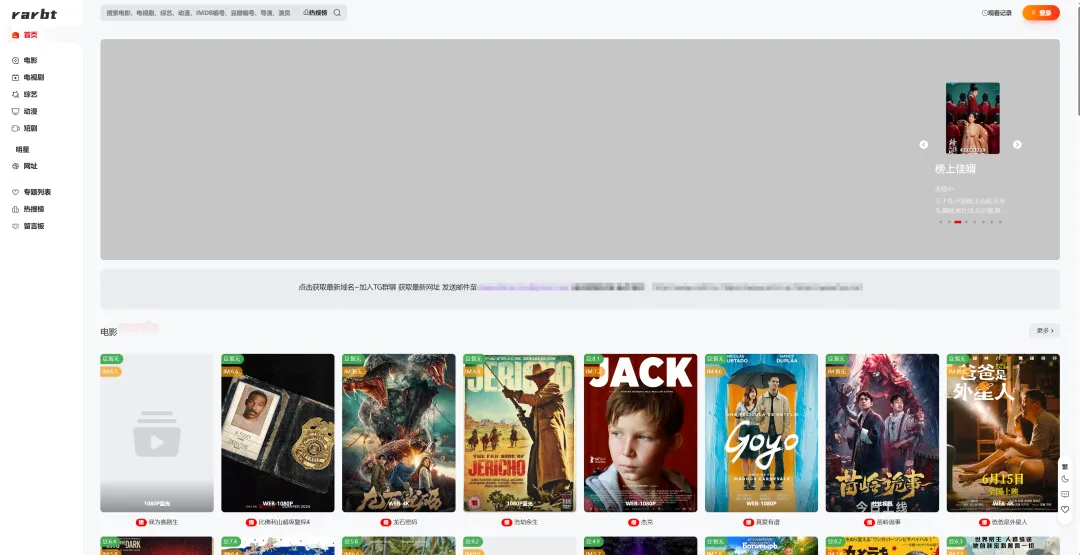This screenshot has height=555, width=1080.
Task: Open the JACK movie poster 杰克
Action: (x=641, y=433)
